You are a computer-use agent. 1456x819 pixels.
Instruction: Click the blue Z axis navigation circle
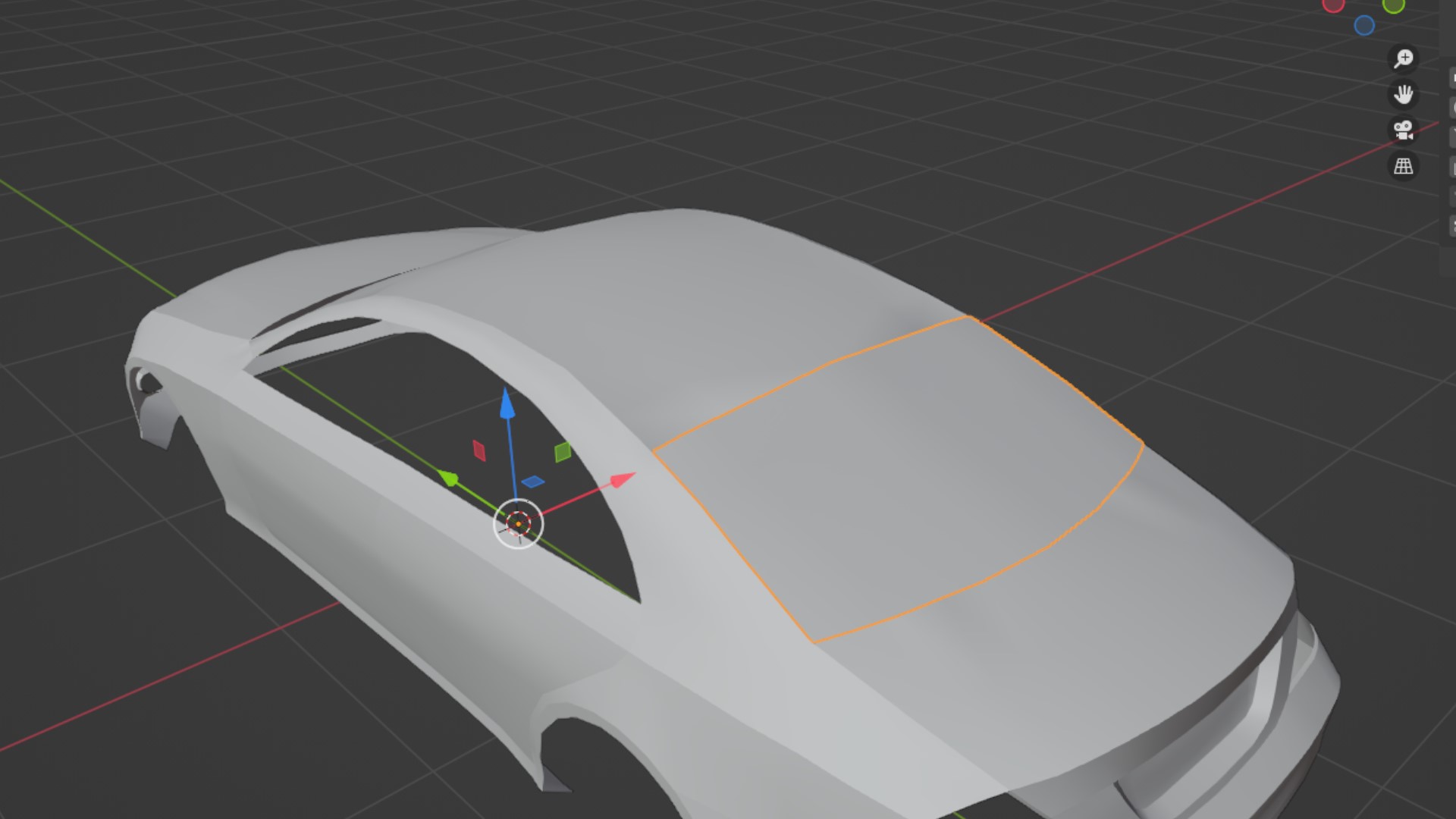(x=1364, y=26)
